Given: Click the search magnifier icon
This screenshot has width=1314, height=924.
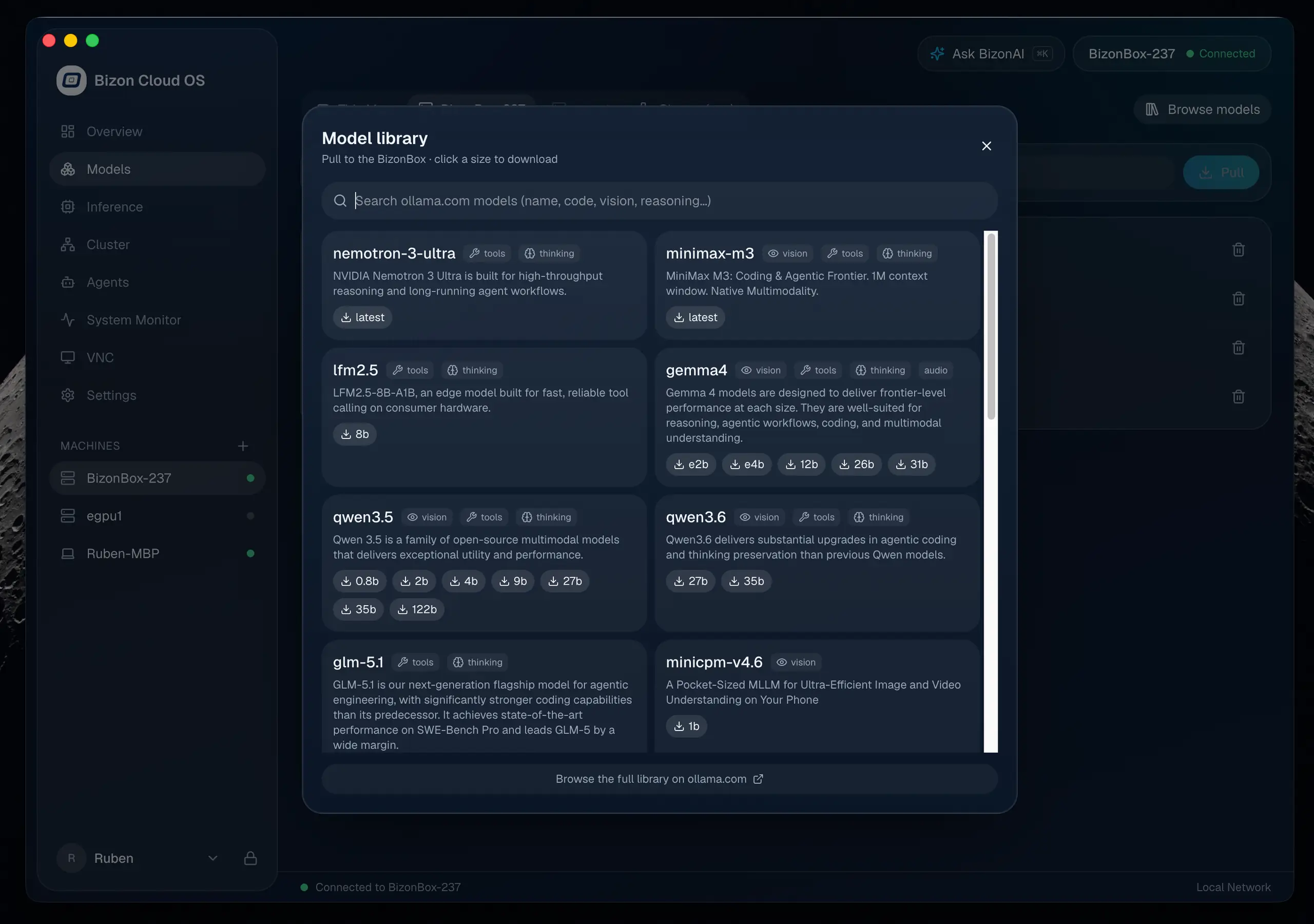Looking at the screenshot, I should [340, 201].
